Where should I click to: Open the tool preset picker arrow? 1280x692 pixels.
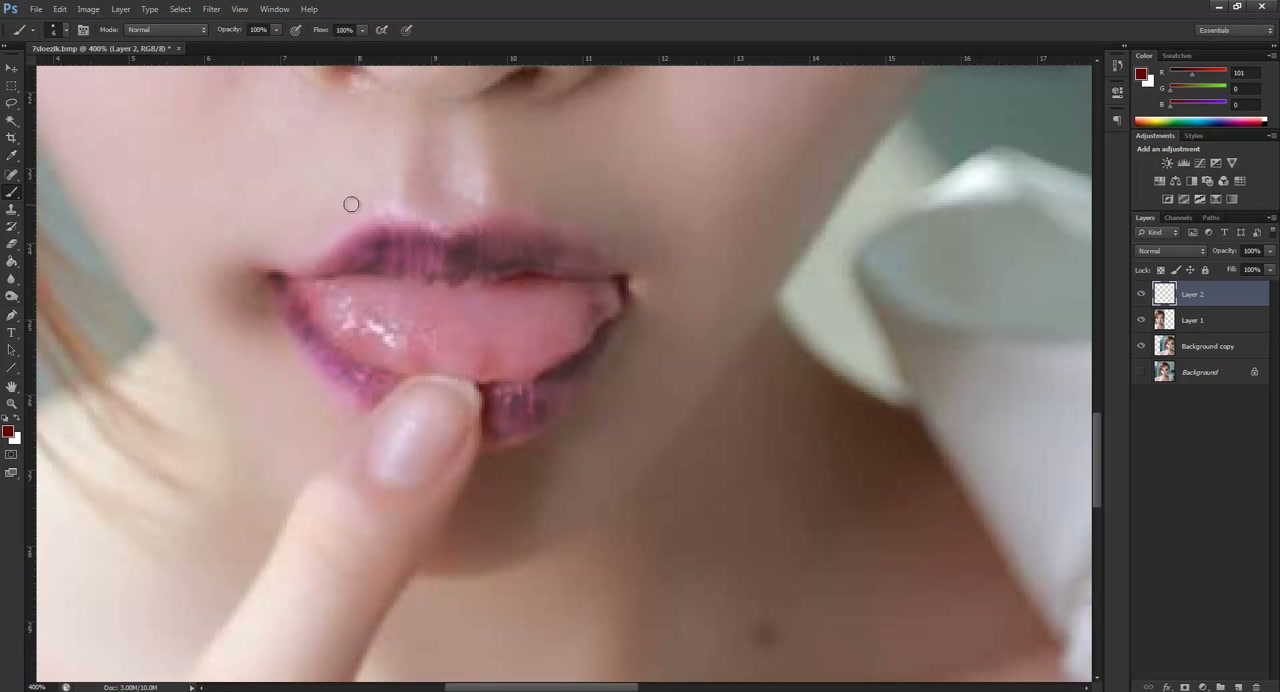click(33, 30)
